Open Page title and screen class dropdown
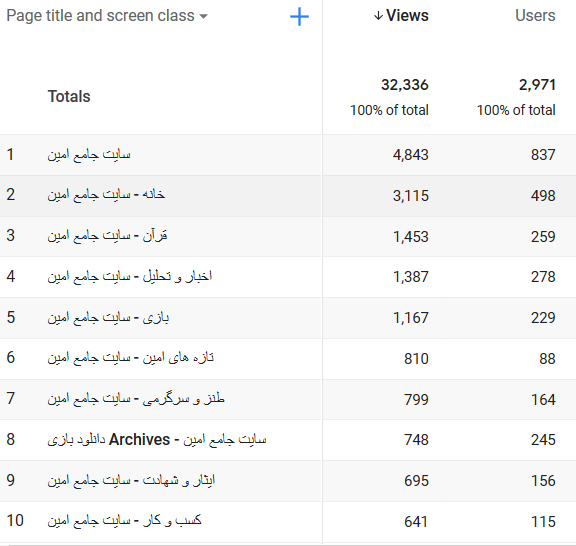 (107, 16)
